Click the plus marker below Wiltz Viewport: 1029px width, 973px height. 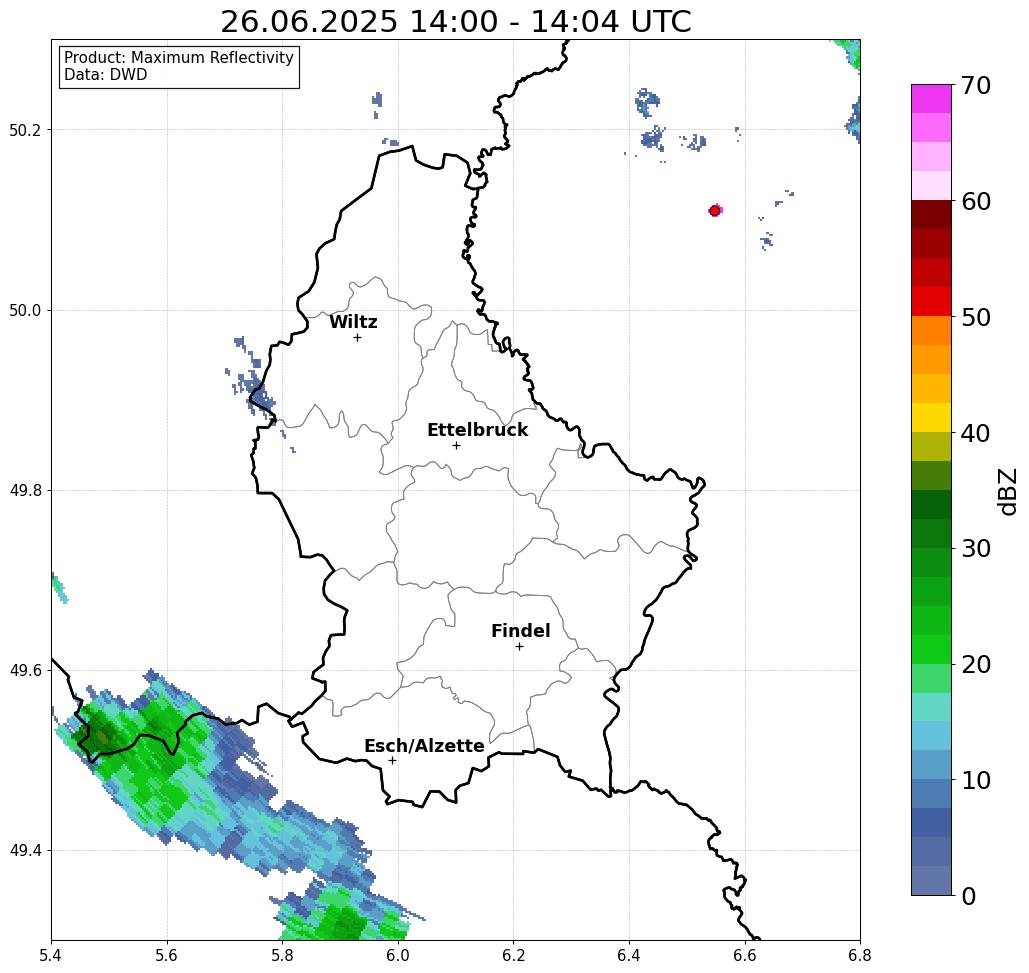[358, 338]
